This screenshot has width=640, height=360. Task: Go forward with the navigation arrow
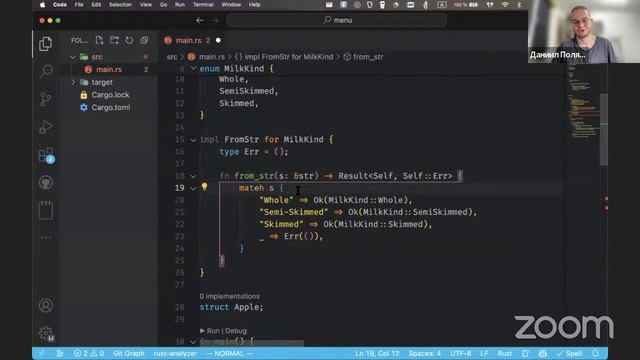pyautogui.click(x=215, y=20)
